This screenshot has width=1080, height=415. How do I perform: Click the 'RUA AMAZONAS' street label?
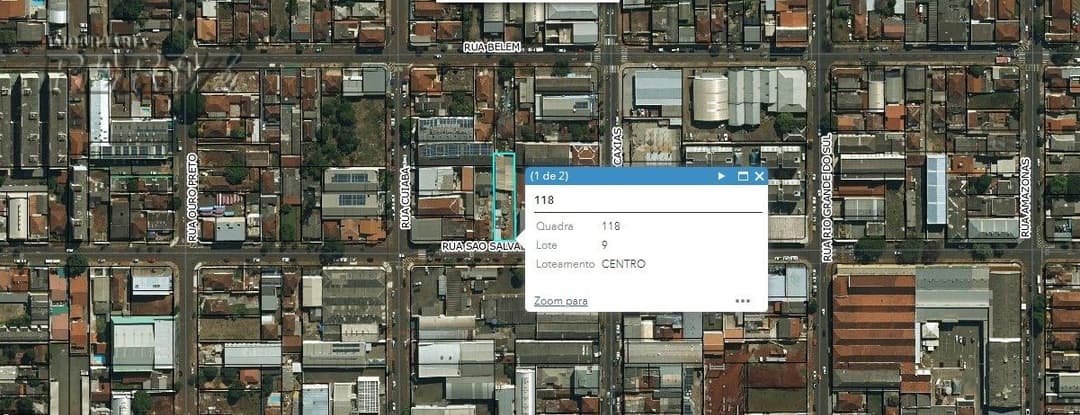pos(1025,198)
